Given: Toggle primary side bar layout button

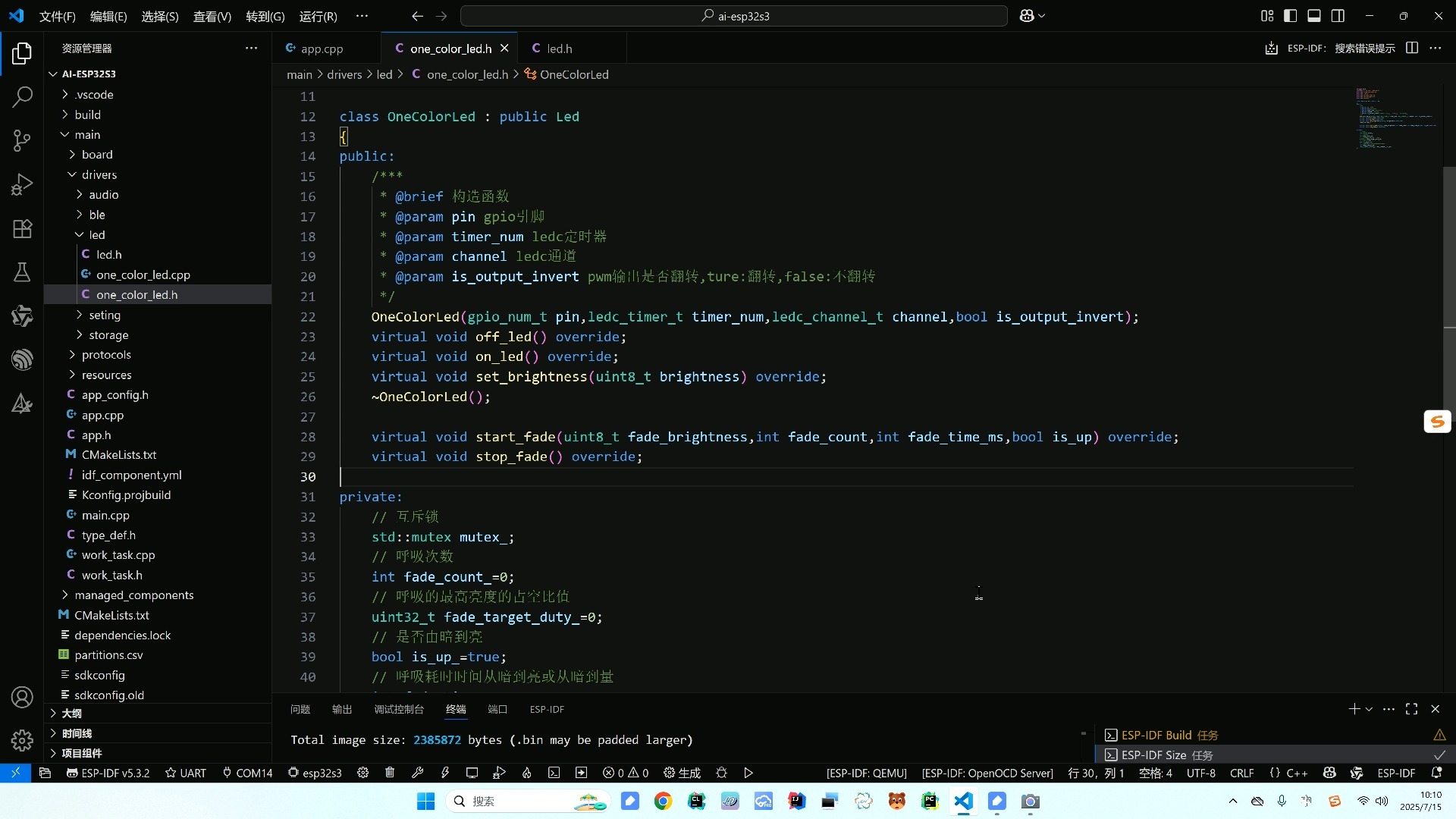Looking at the screenshot, I should (1290, 16).
